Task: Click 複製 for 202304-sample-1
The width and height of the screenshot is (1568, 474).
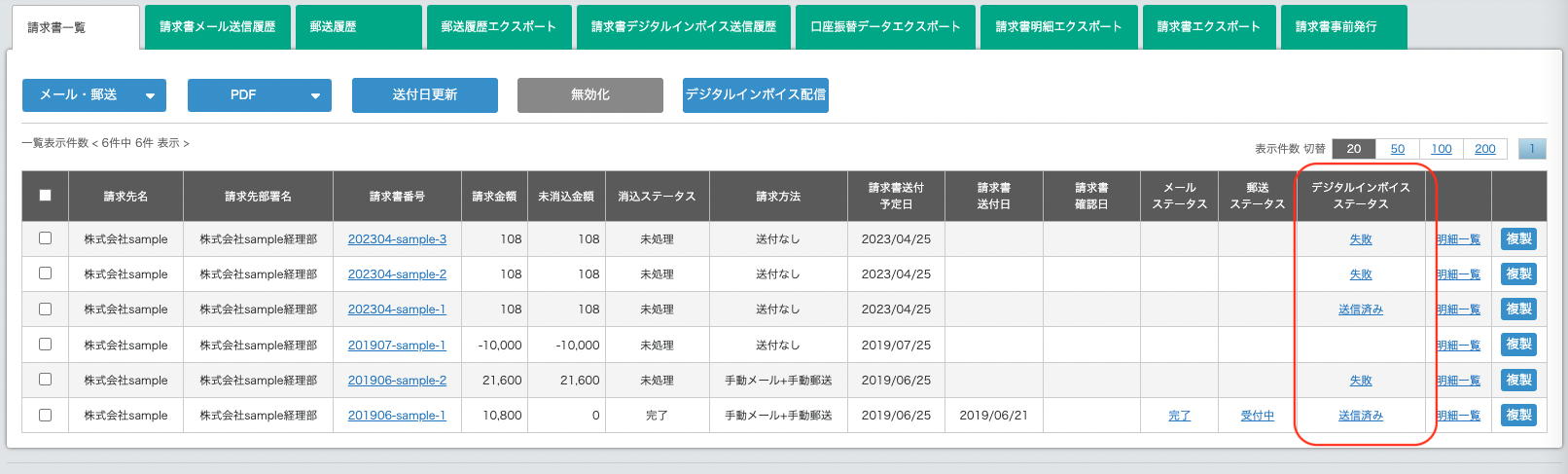Action: click(x=1518, y=309)
